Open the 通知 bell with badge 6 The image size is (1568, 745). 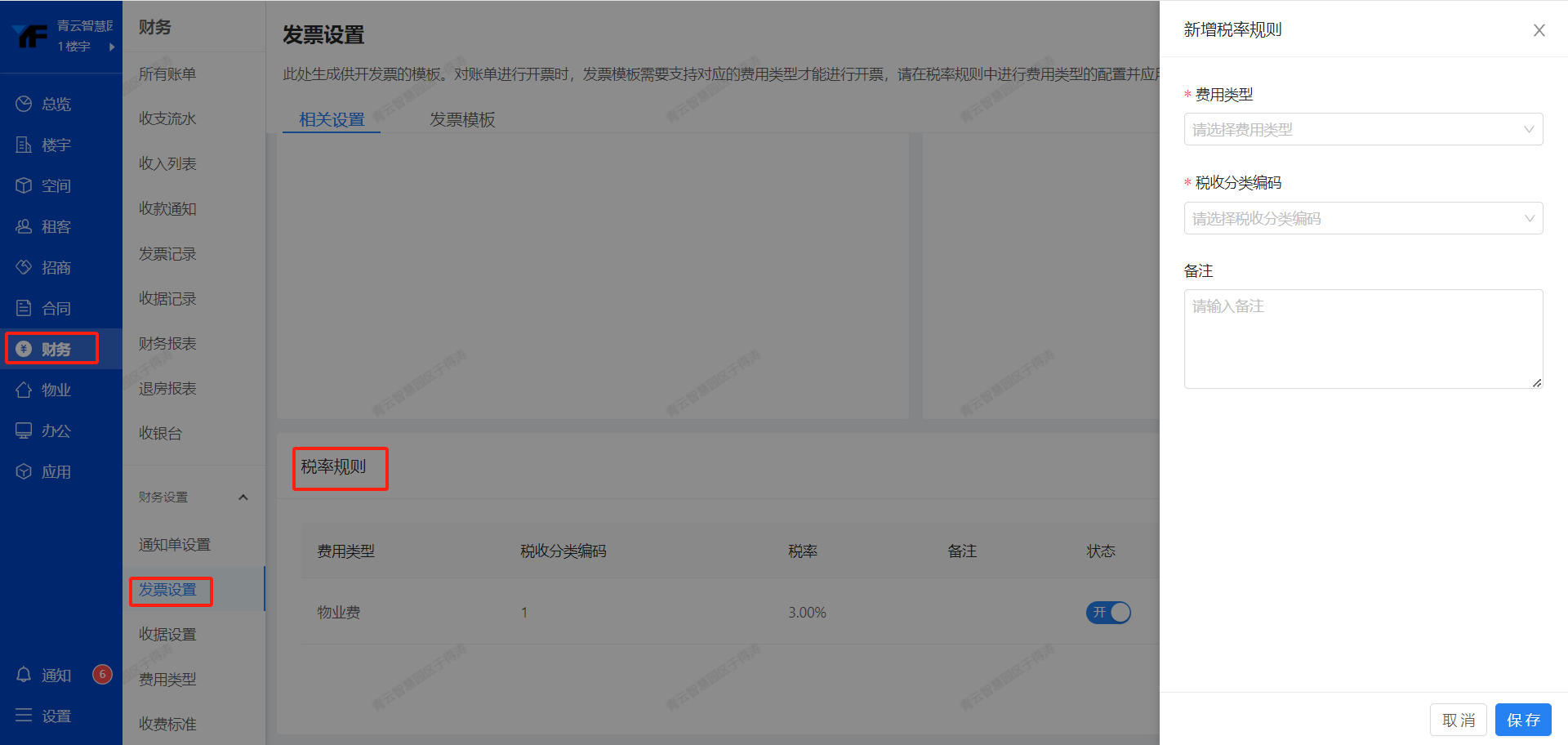pyautogui.click(x=24, y=675)
